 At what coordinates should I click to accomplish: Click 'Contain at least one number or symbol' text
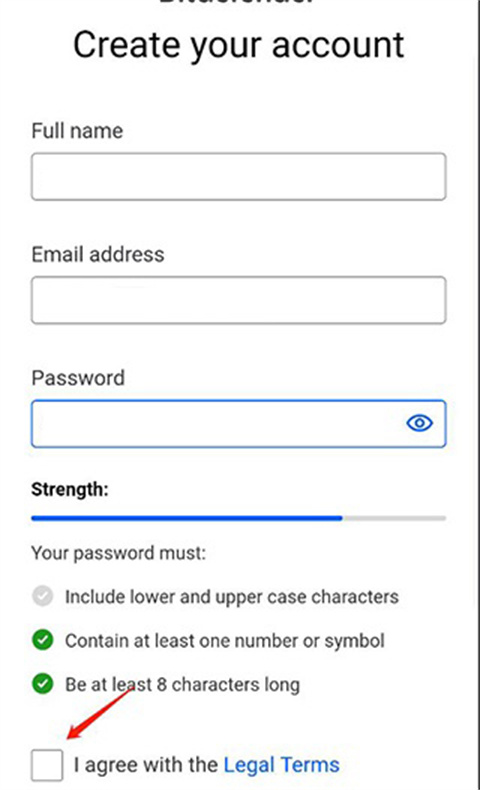[x=225, y=641]
